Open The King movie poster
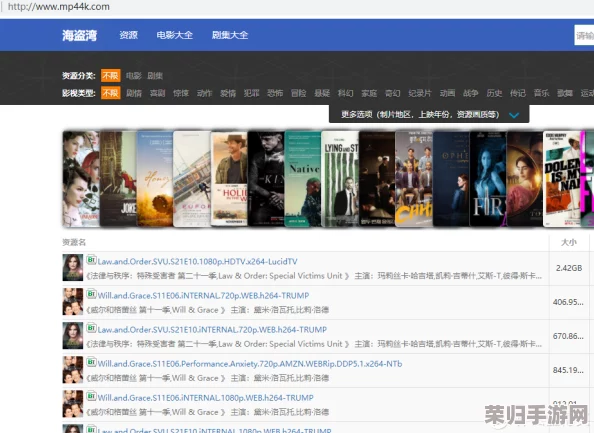Viewport: 594px width, 433px height. point(266,179)
